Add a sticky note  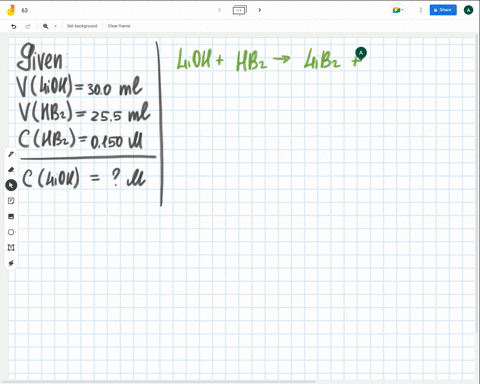(x=11, y=201)
